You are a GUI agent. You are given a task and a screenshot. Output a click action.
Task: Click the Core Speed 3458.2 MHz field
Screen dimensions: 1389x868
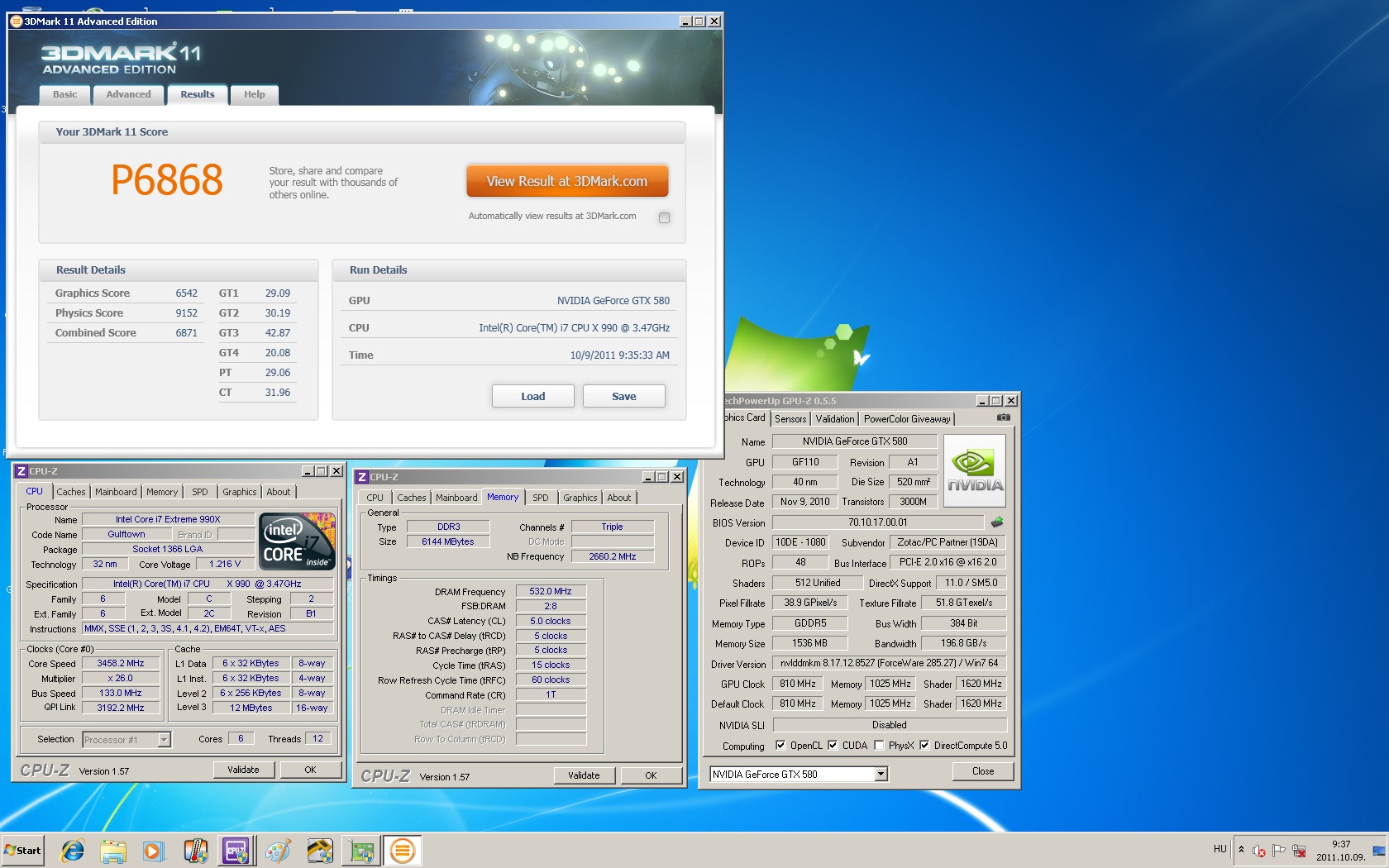click(121, 663)
